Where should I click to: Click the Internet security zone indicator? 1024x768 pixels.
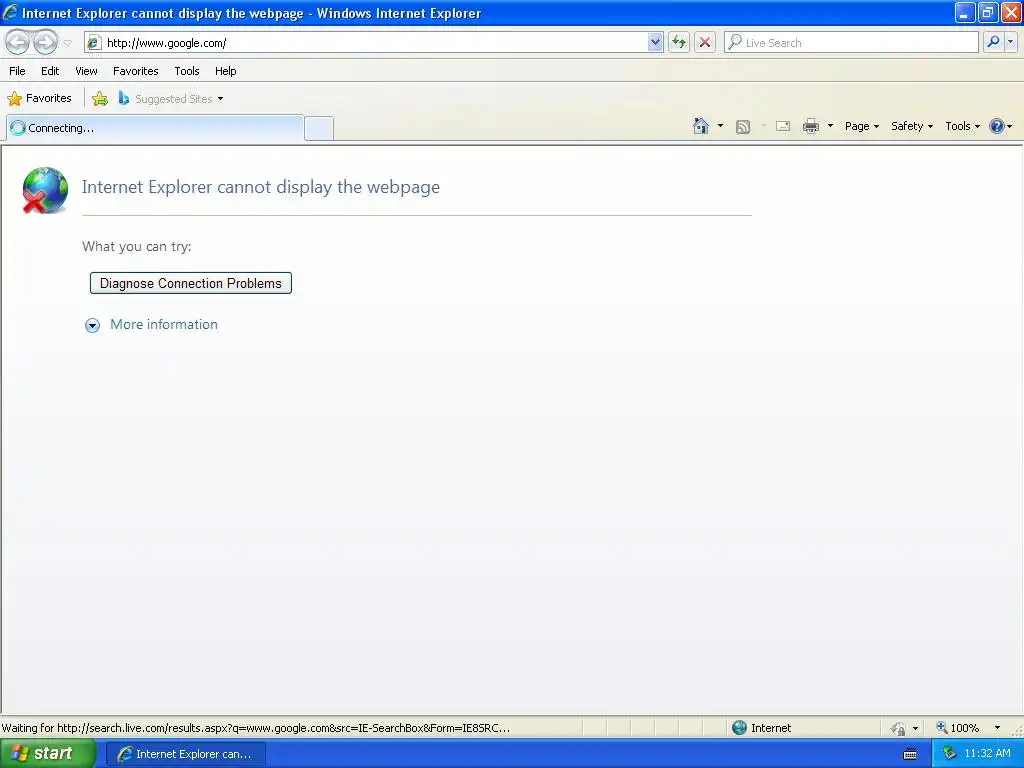point(762,728)
